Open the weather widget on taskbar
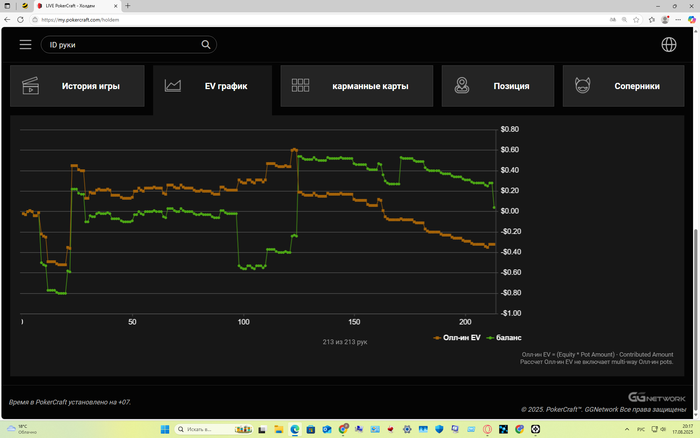 [x=22, y=430]
